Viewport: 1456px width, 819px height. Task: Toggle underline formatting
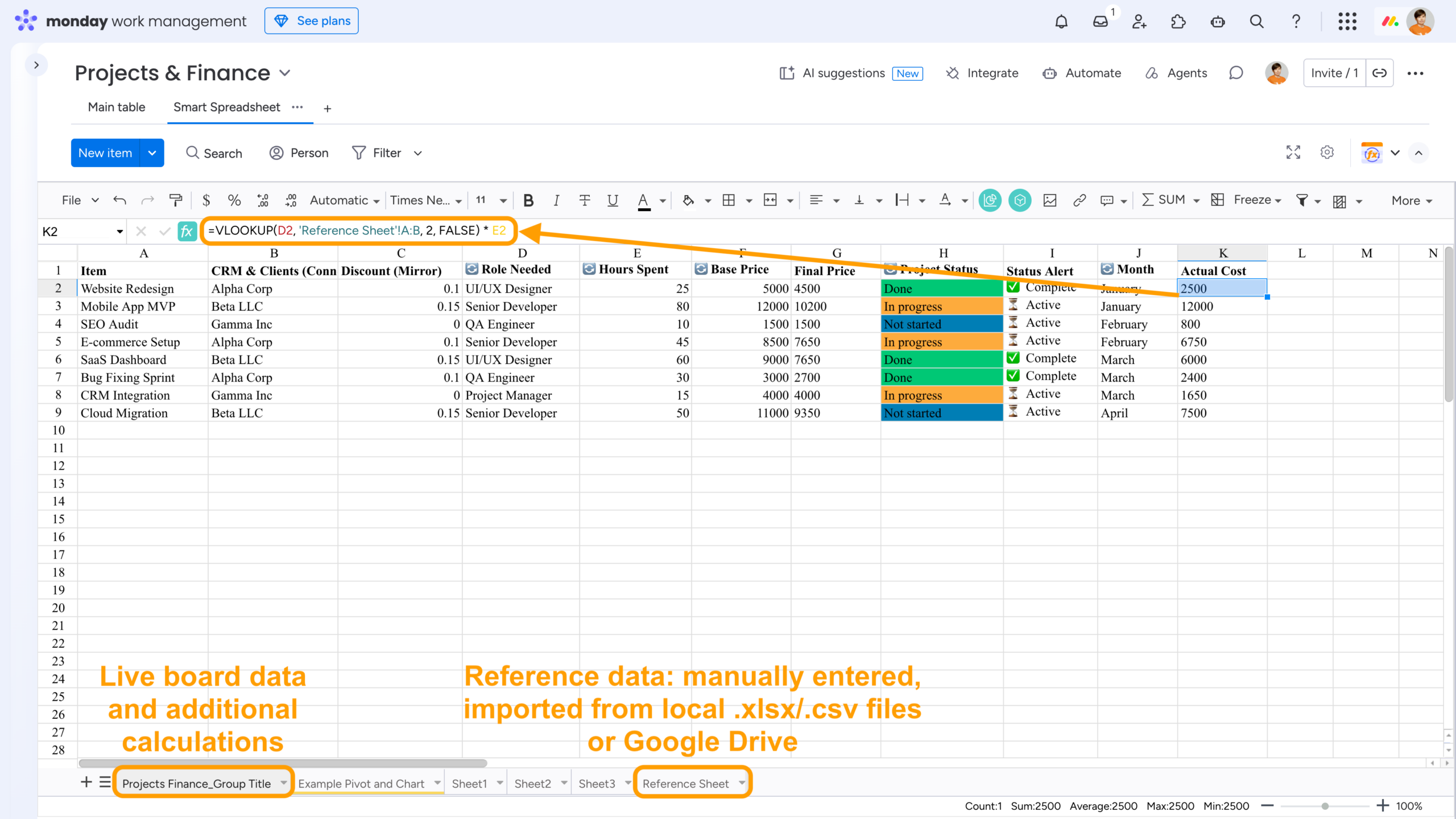pyautogui.click(x=613, y=200)
